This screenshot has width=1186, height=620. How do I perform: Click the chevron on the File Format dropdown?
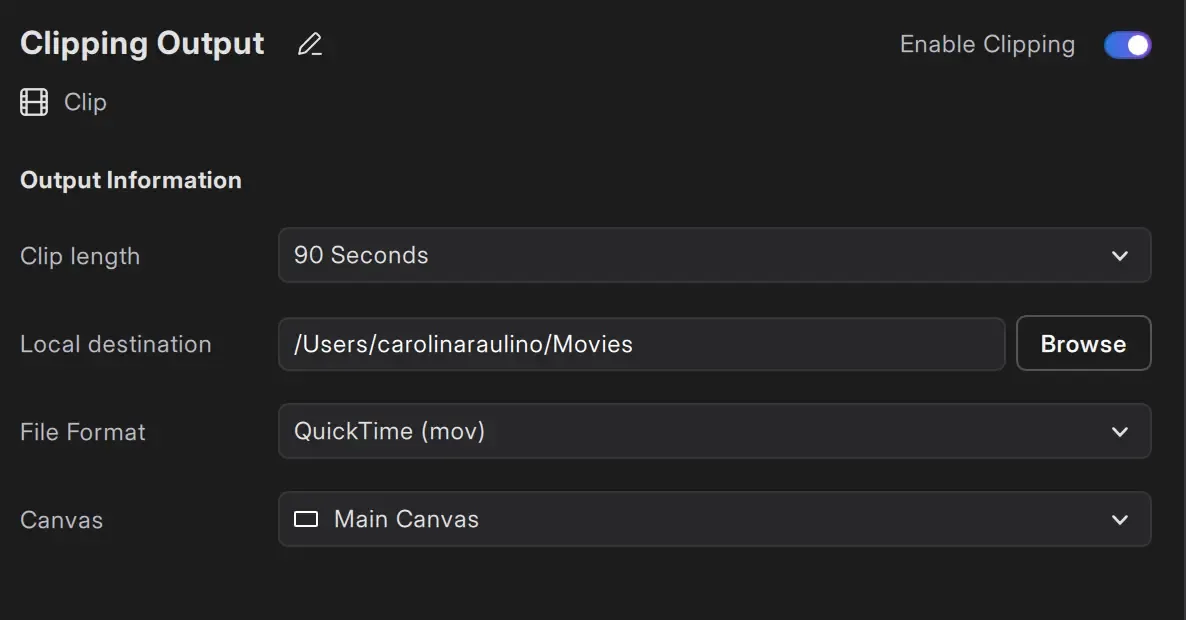1120,431
